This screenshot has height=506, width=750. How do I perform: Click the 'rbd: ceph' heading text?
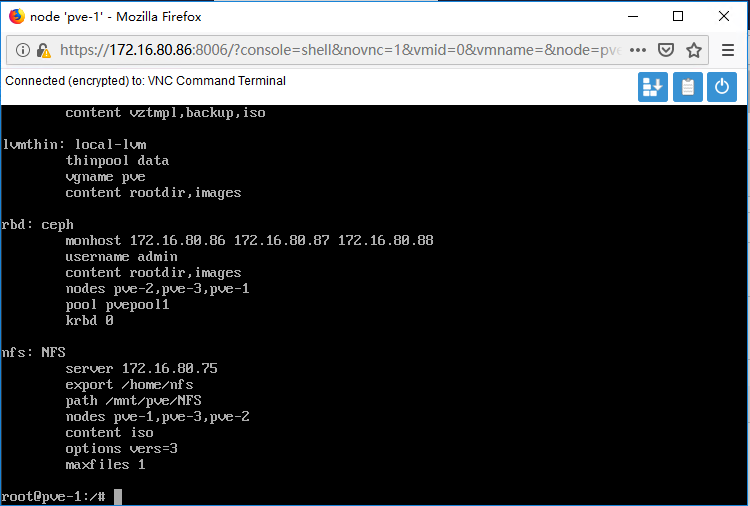pyautogui.click(x=37, y=224)
